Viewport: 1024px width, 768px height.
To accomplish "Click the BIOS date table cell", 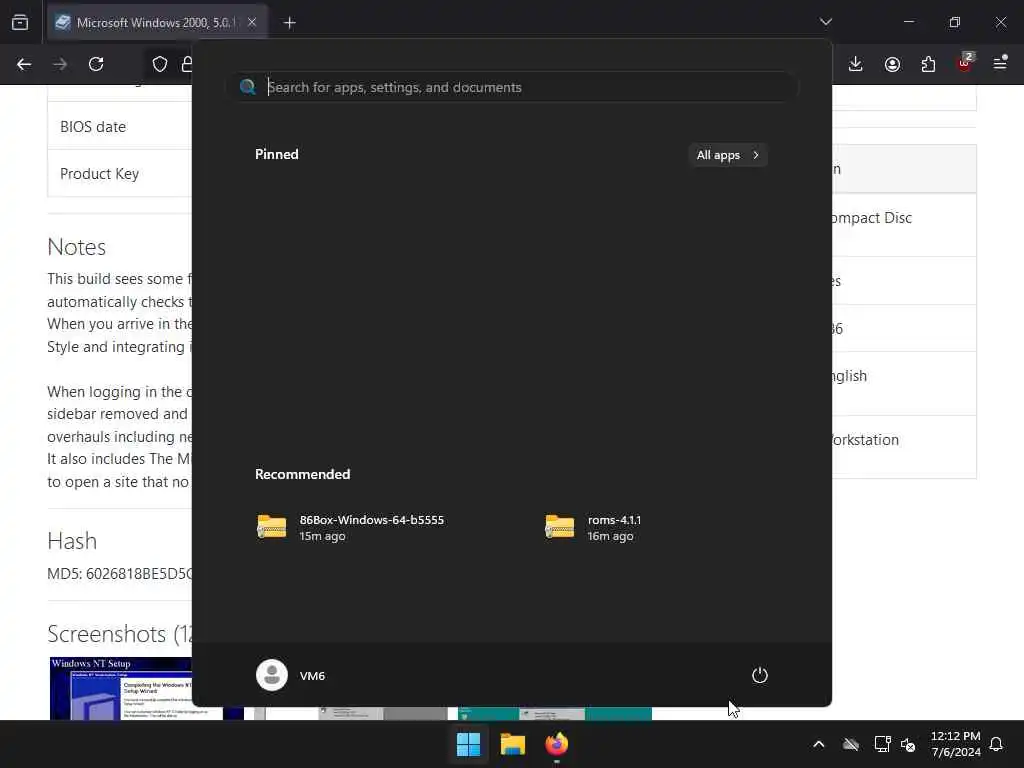I will [120, 127].
